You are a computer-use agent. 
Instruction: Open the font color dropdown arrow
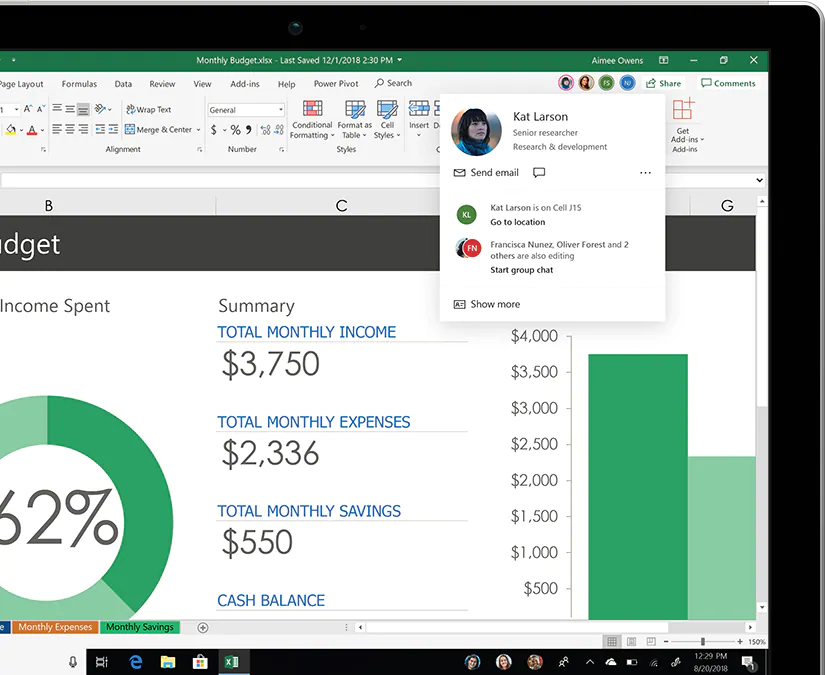coord(43,130)
